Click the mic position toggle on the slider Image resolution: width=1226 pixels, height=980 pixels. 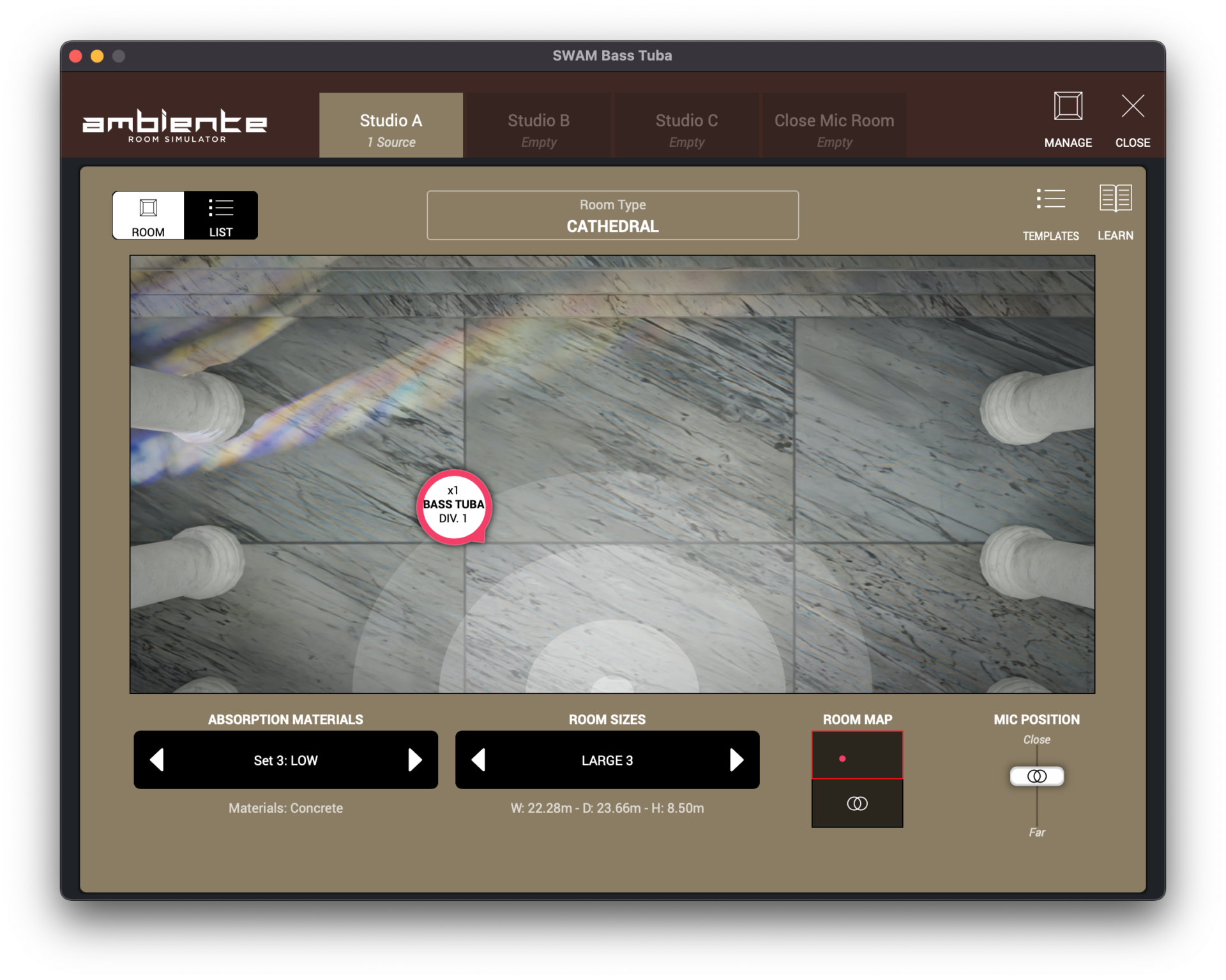coord(1036,776)
